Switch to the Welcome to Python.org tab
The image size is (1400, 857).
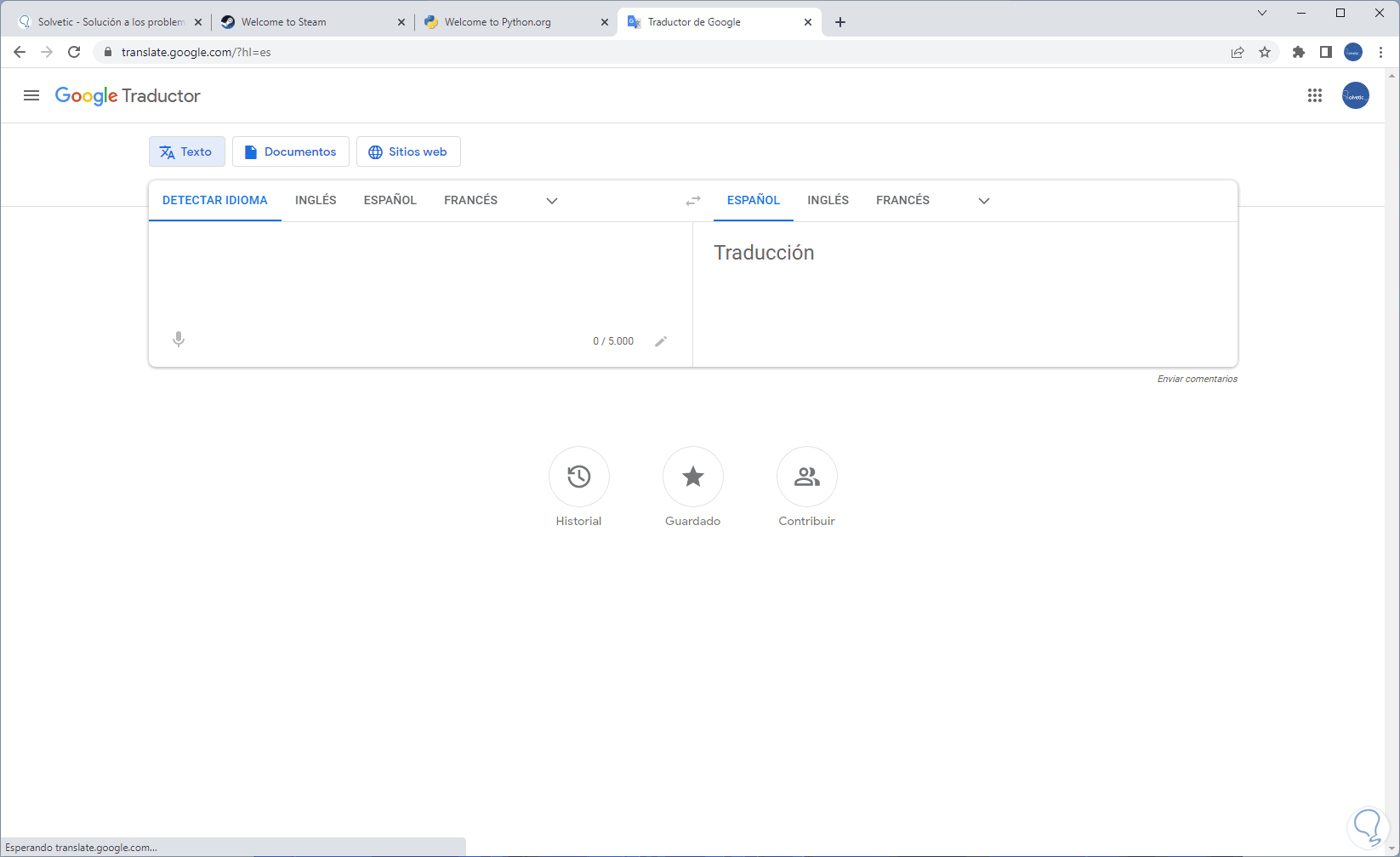(516, 22)
